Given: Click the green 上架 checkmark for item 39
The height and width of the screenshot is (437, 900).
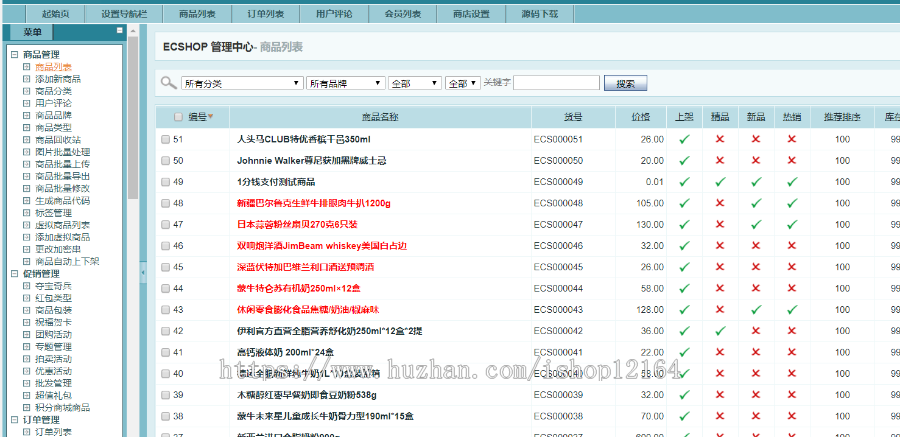Looking at the screenshot, I should [x=684, y=395].
